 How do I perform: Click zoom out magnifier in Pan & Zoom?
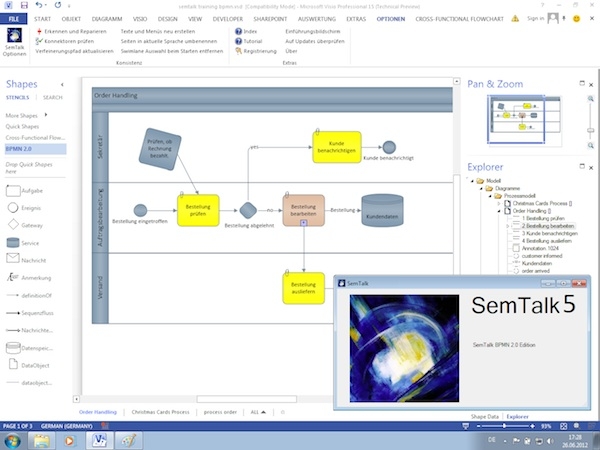click(591, 145)
